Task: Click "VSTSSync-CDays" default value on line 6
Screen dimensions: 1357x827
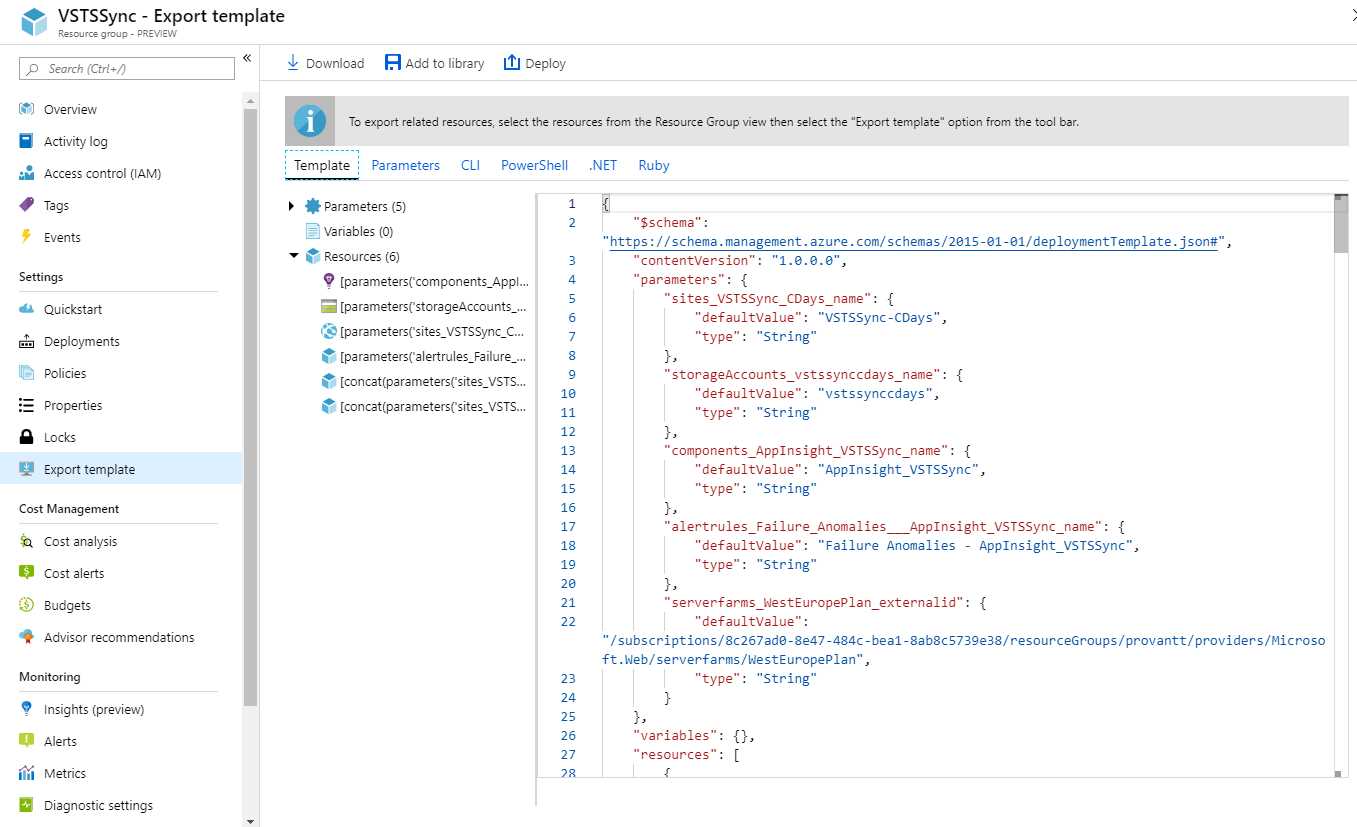Action: pyautogui.click(x=880, y=317)
